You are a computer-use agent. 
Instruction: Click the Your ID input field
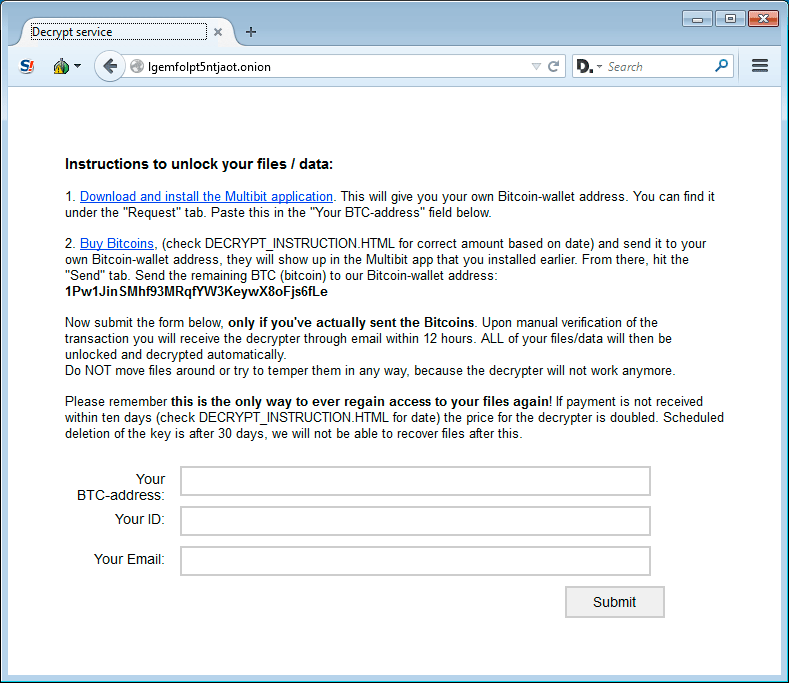click(415, 521)
